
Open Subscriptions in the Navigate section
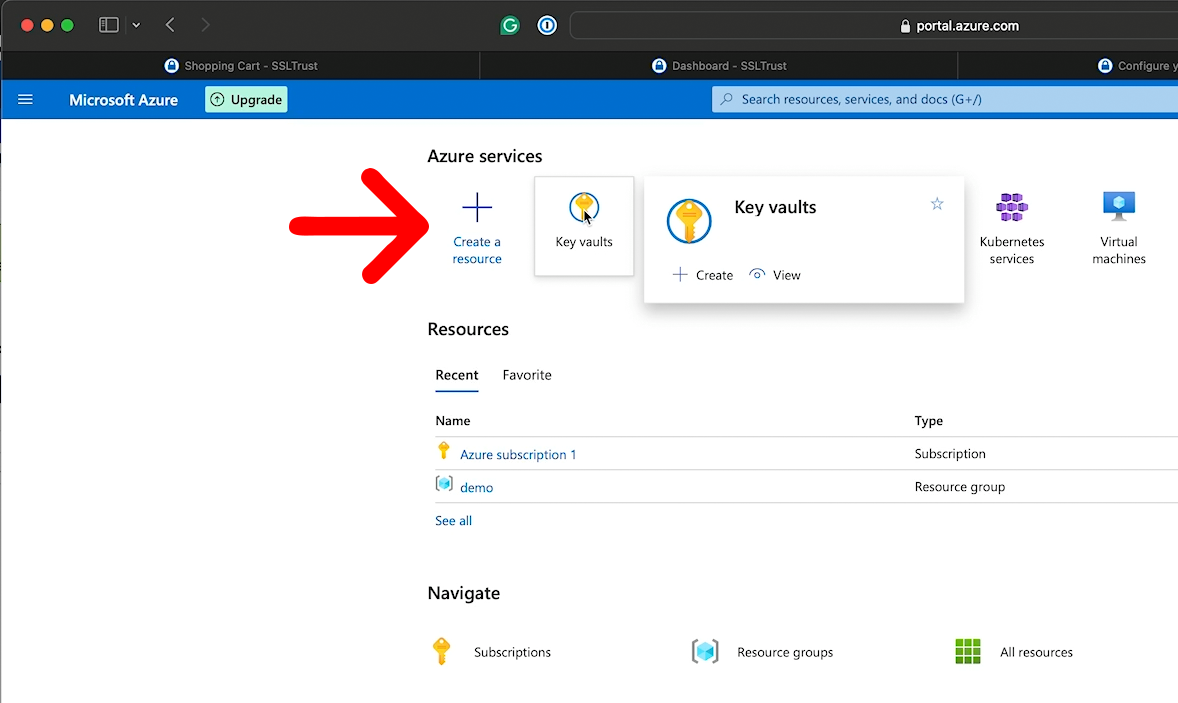(512, 651)
